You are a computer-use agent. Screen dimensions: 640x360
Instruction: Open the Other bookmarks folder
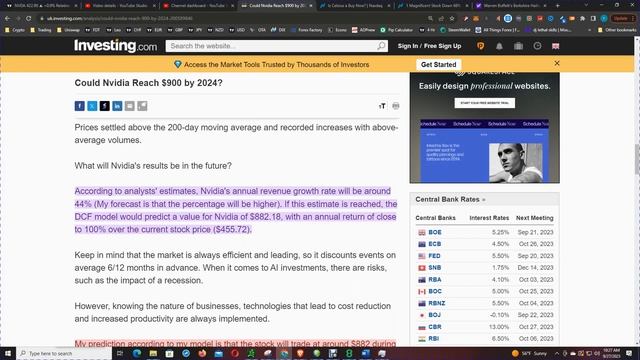pos(616,30)
